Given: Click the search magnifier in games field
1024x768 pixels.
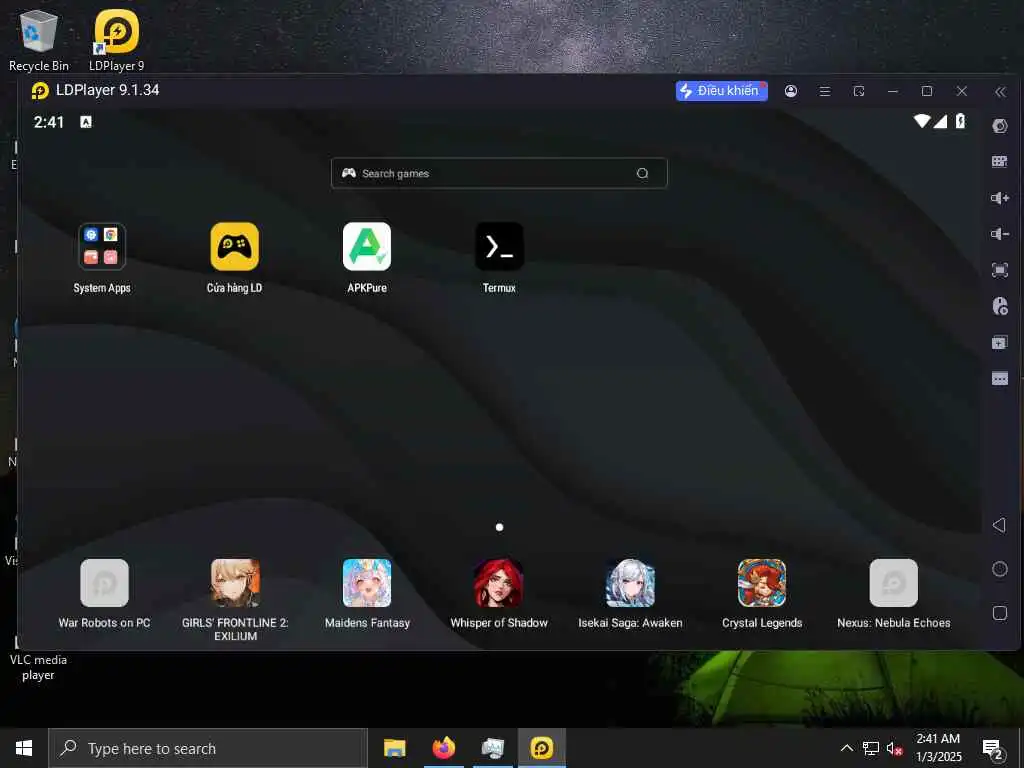Looking at the screenshot, I should click(643, 173).
